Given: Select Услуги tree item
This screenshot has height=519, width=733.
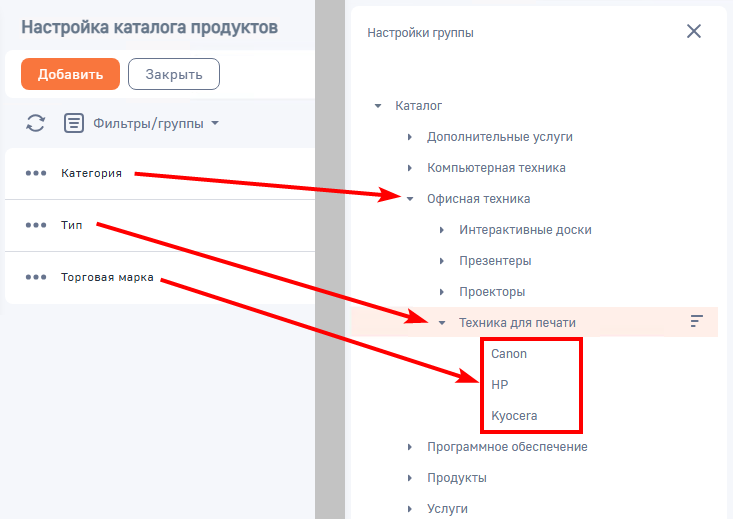Looking at the screenshot, I should pyautogui.click(x=447, y=509).
